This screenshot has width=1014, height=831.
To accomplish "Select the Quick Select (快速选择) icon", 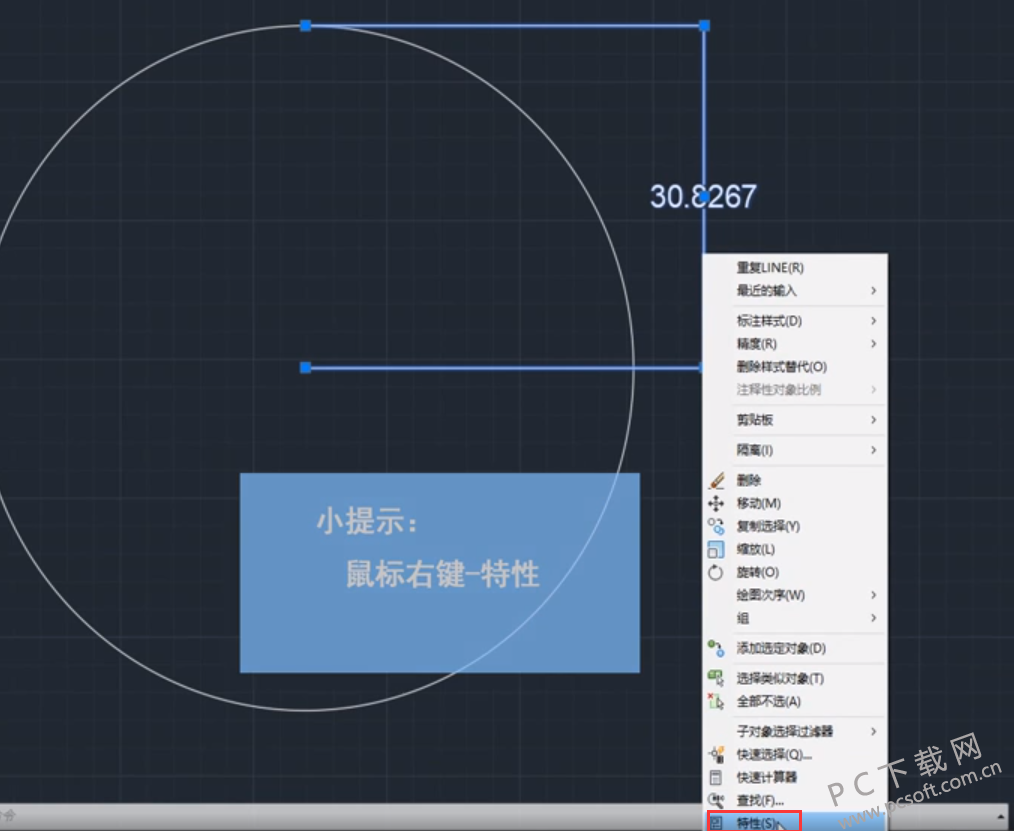I will [x=716, y=756].
